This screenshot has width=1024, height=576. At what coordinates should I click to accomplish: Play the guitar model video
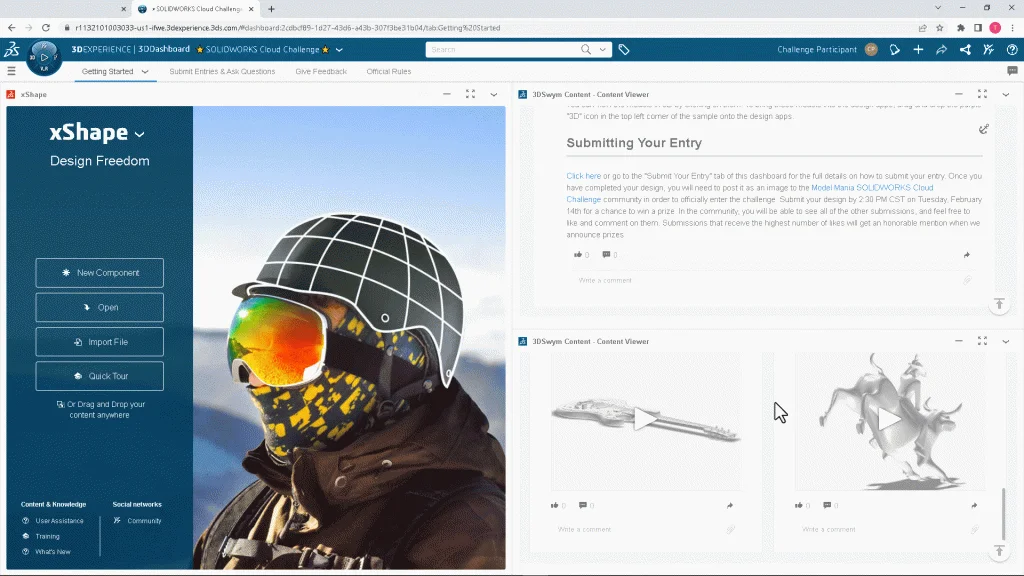pyautogui.click(x=646, y=420)
